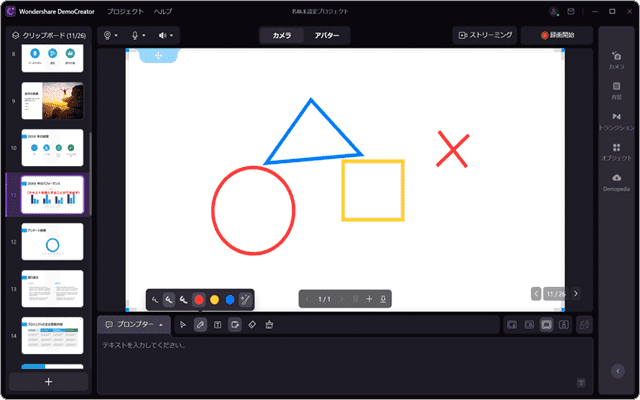Go to previous whiteboard page
Screen dimensions: 640x400
pos(307,299)
